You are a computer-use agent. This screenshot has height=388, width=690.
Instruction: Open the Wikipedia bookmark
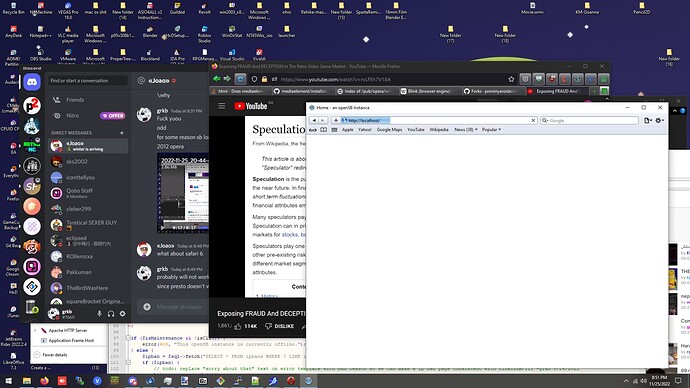[x=439, y=130]
